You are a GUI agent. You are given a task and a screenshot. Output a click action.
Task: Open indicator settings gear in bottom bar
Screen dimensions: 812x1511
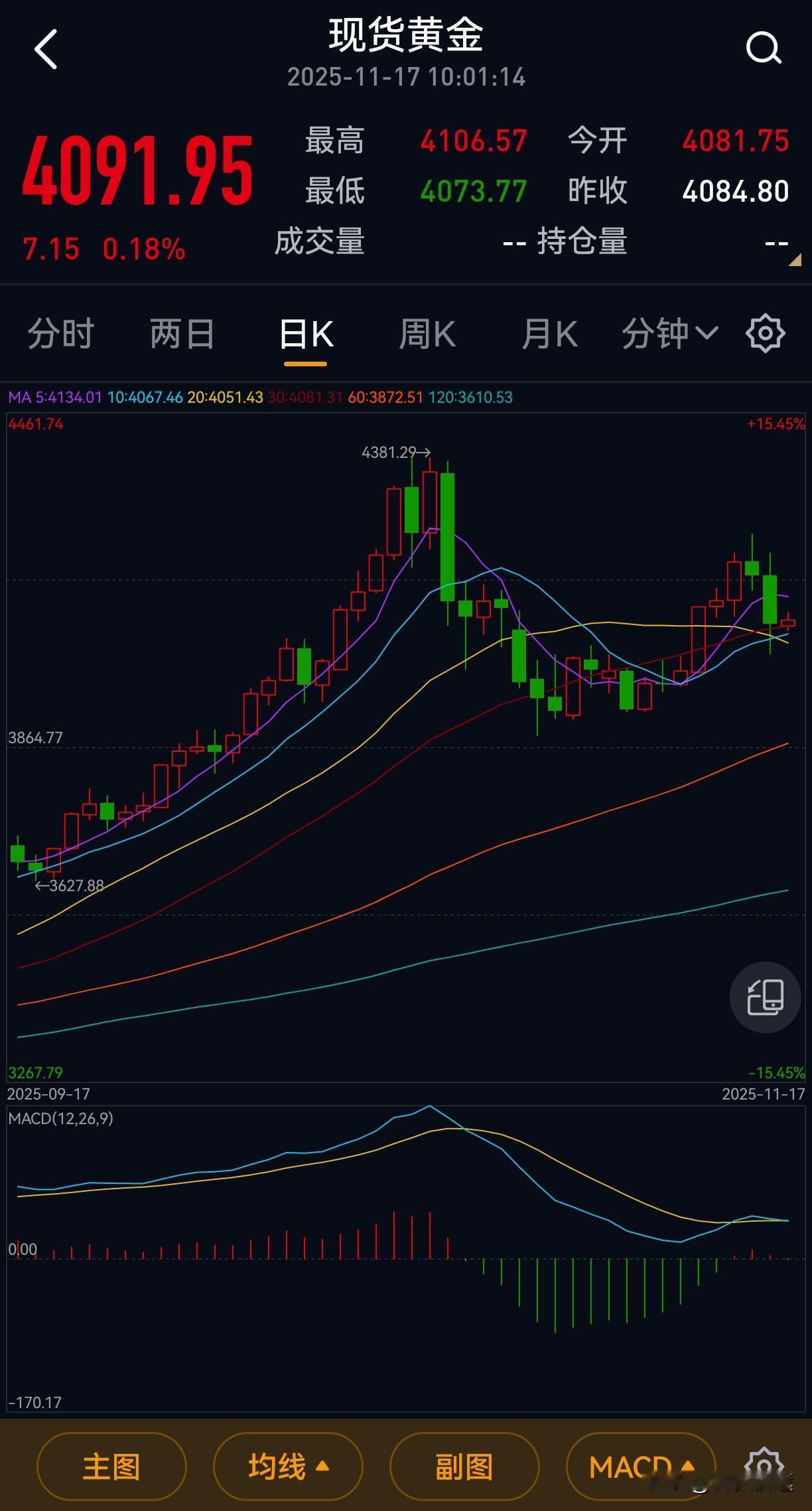pos(765,1467)
